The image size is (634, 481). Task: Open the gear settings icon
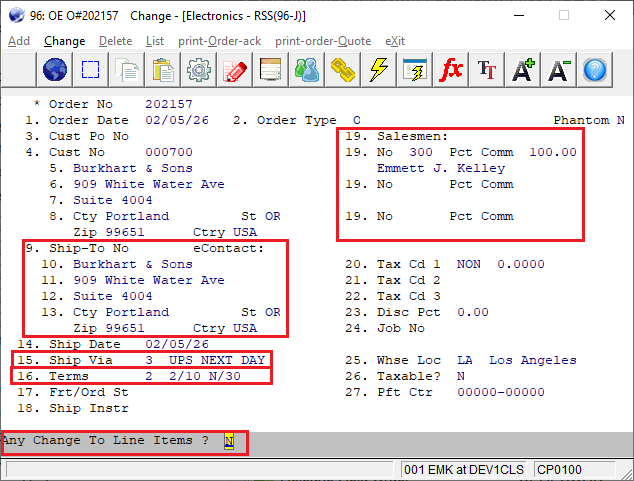click(x=199, y=70)
